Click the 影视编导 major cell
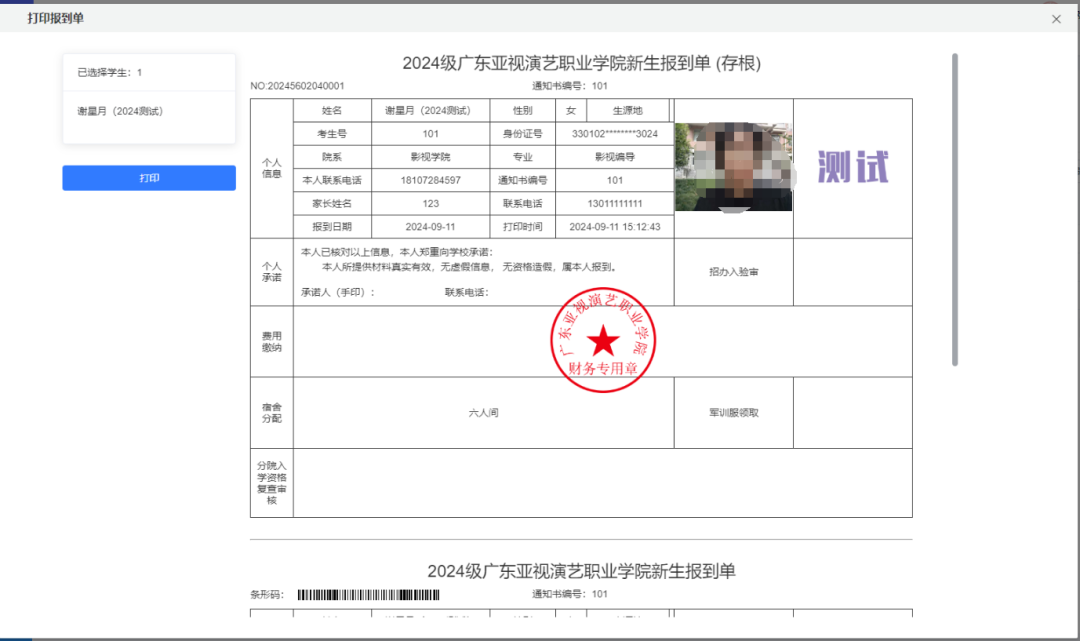Viewport: 1080px width, 641px height. pos(614,157)
